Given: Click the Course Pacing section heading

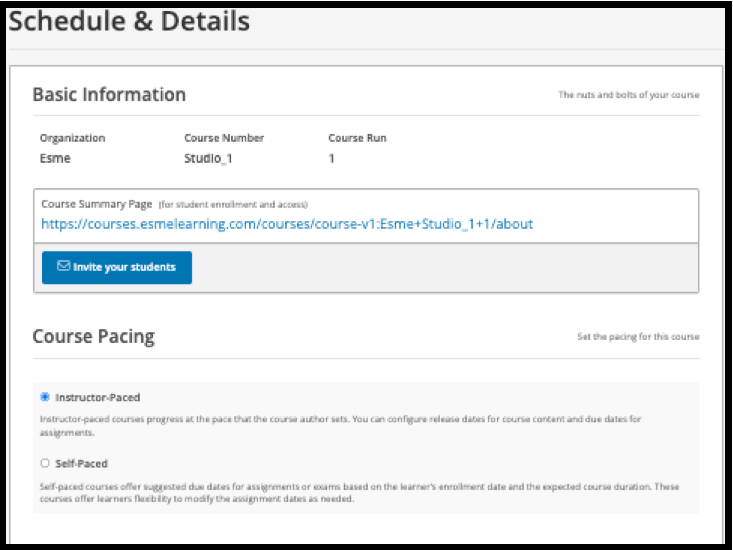Looking at the screenshot, I should coord(93,336).
